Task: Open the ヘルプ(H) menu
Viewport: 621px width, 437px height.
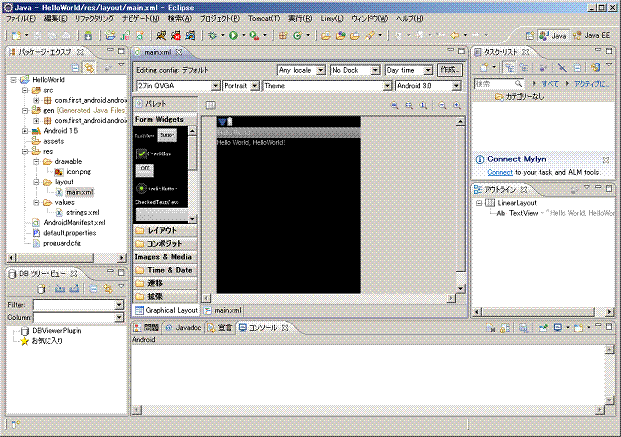Action: (410, 19)
